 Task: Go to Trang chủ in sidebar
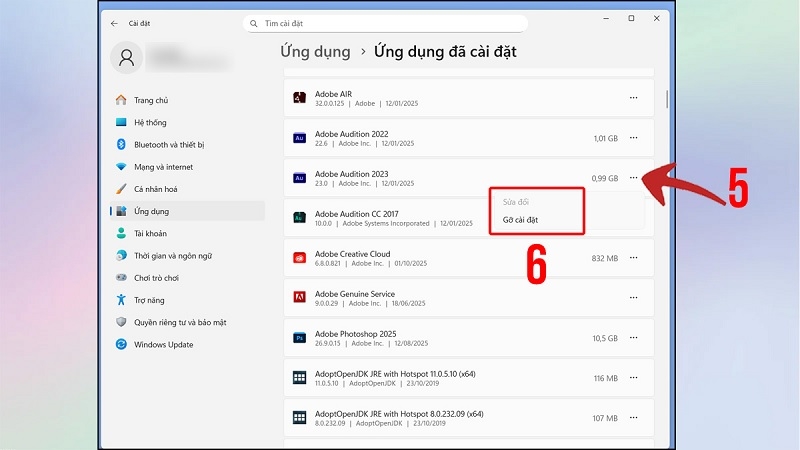pos(187,100)
